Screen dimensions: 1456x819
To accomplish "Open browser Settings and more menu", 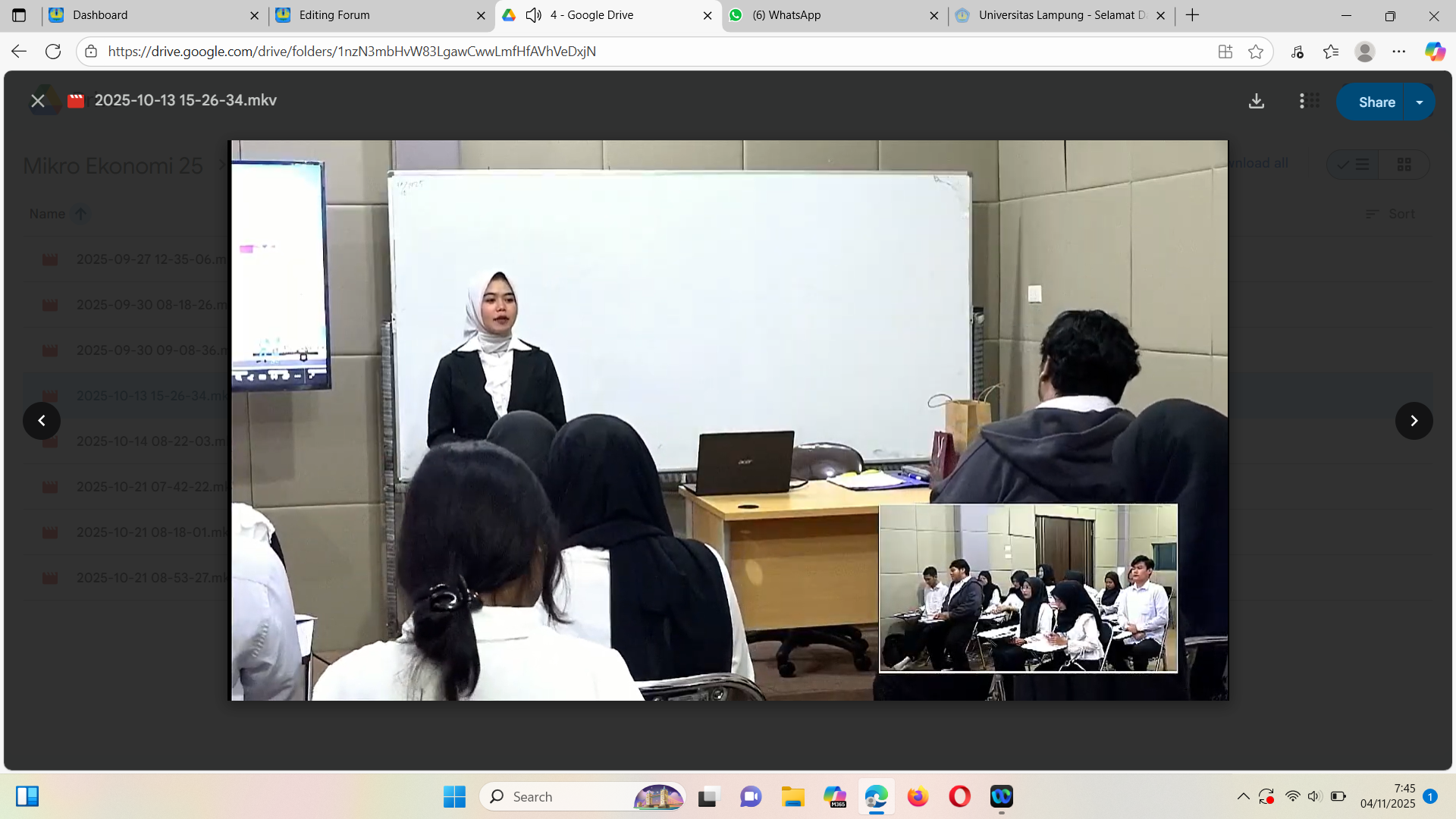I will click(1399, 52).
